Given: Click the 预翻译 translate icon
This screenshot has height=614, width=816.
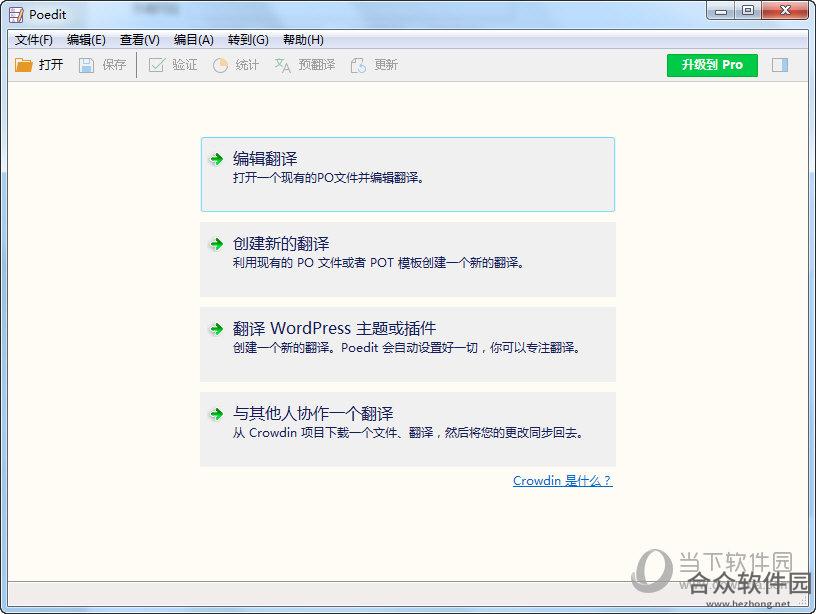Looking at the screenshot, I should point(283,65).
